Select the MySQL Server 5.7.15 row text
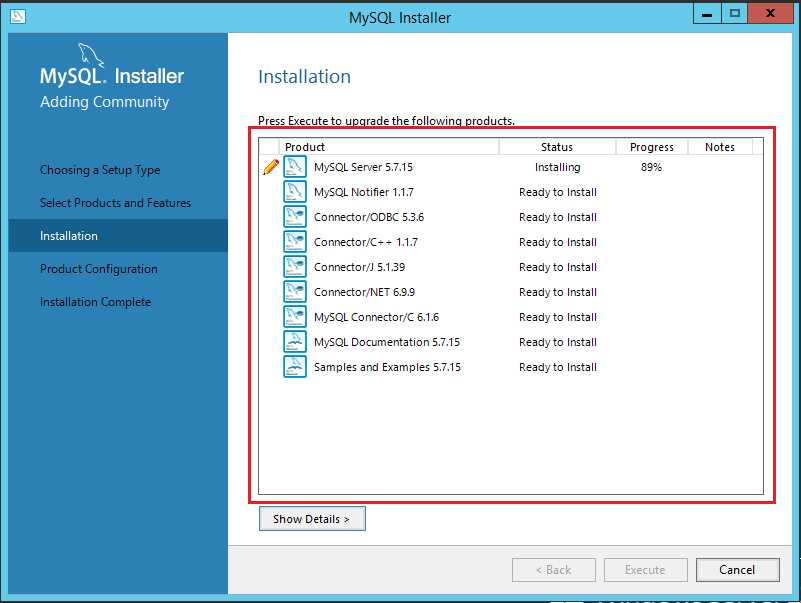The width and height of the screenshot is (801, 603). 363,167
